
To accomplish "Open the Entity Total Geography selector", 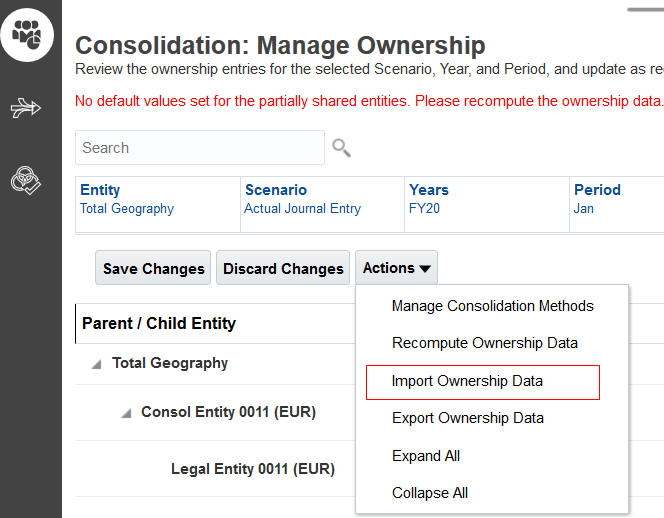I will pos(127,209).
